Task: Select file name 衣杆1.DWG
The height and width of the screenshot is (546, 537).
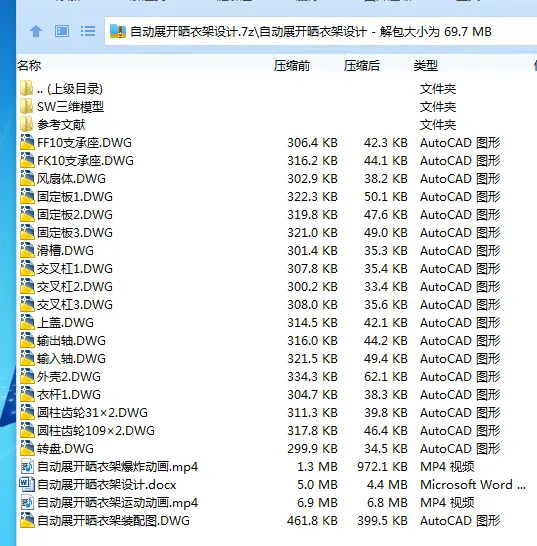Action: click(69, 395)
